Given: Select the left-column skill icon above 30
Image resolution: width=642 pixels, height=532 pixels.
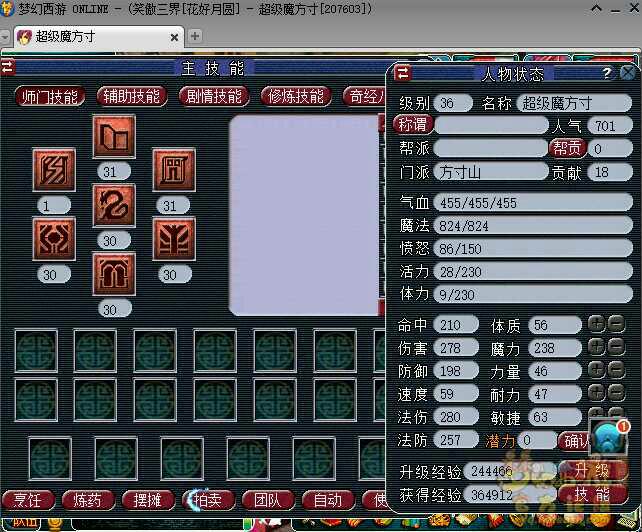Looking at the screenshot, I should [x=54, y=239].
